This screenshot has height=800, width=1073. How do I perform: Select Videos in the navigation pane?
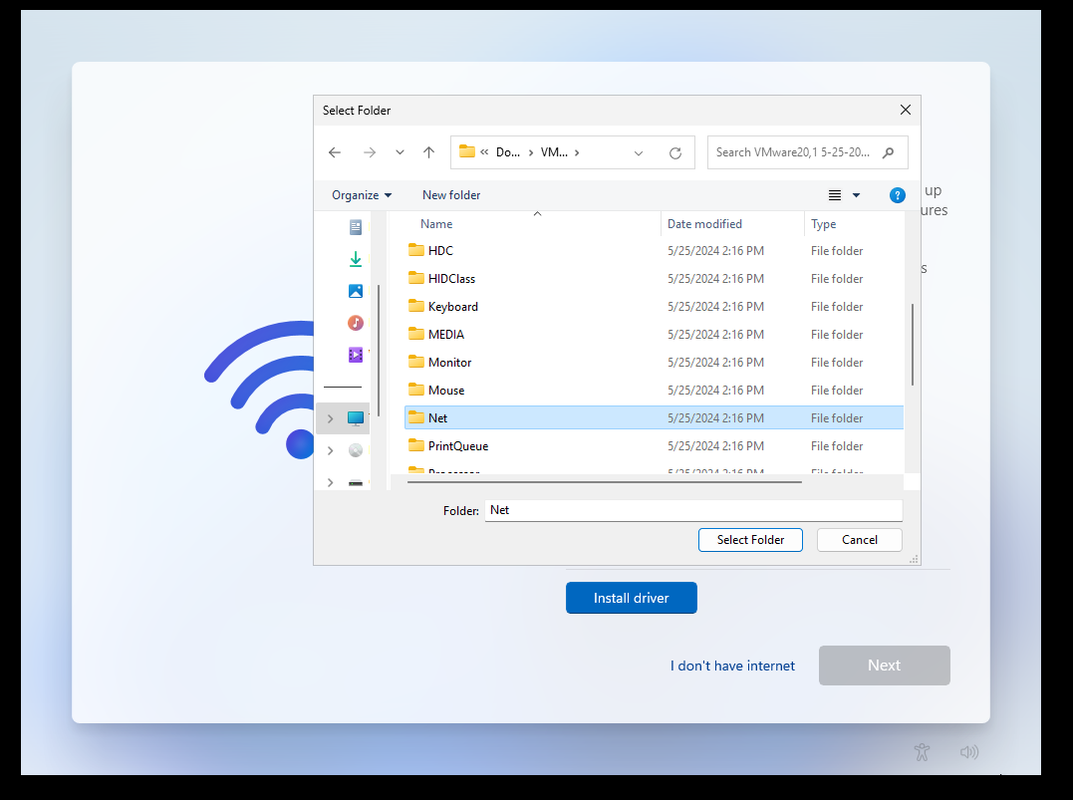click(x=355, y=354)
